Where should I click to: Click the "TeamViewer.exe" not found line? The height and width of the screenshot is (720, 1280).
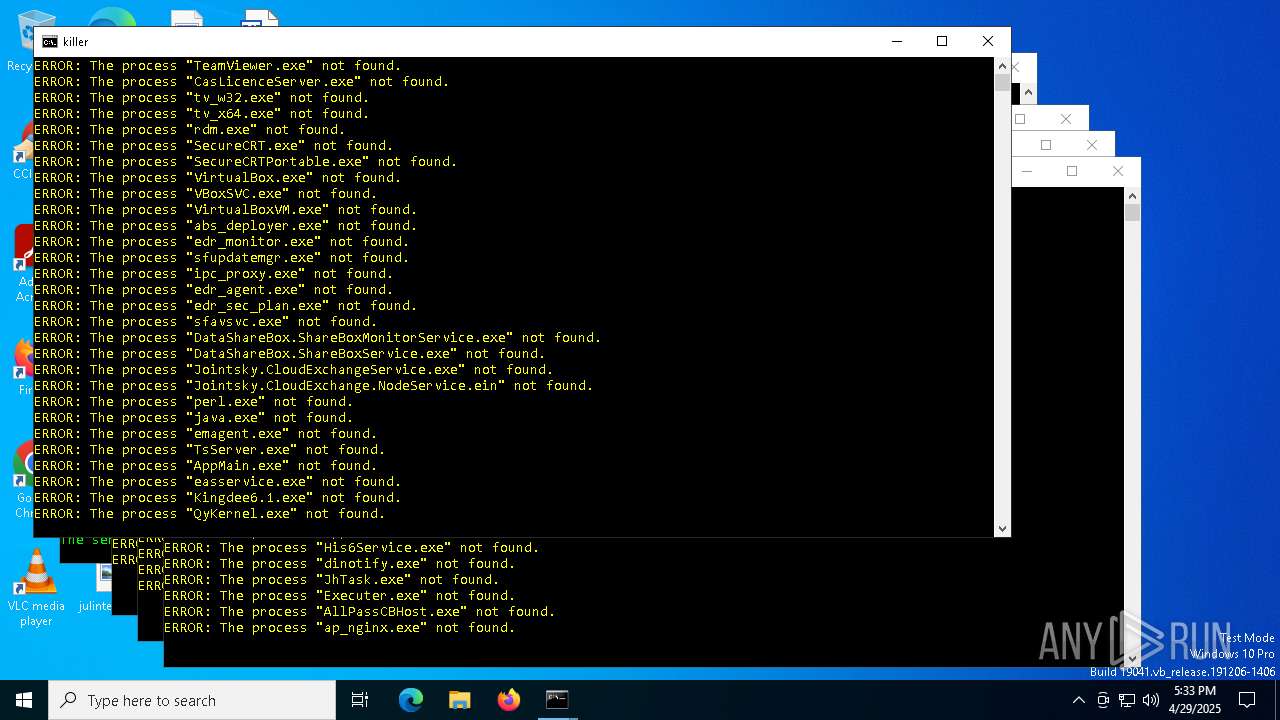point(217,66)
